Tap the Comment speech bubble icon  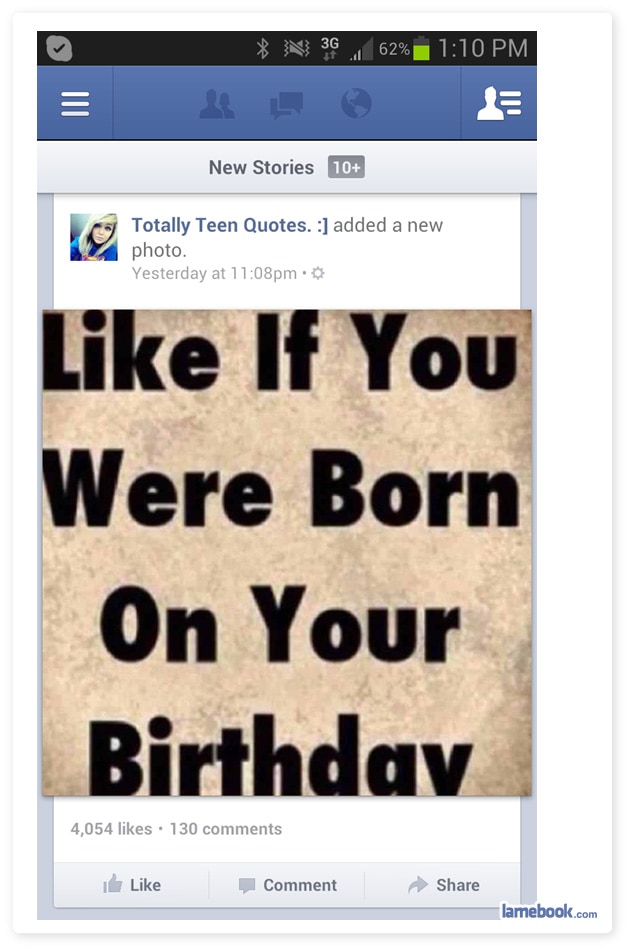coord(247,885)
